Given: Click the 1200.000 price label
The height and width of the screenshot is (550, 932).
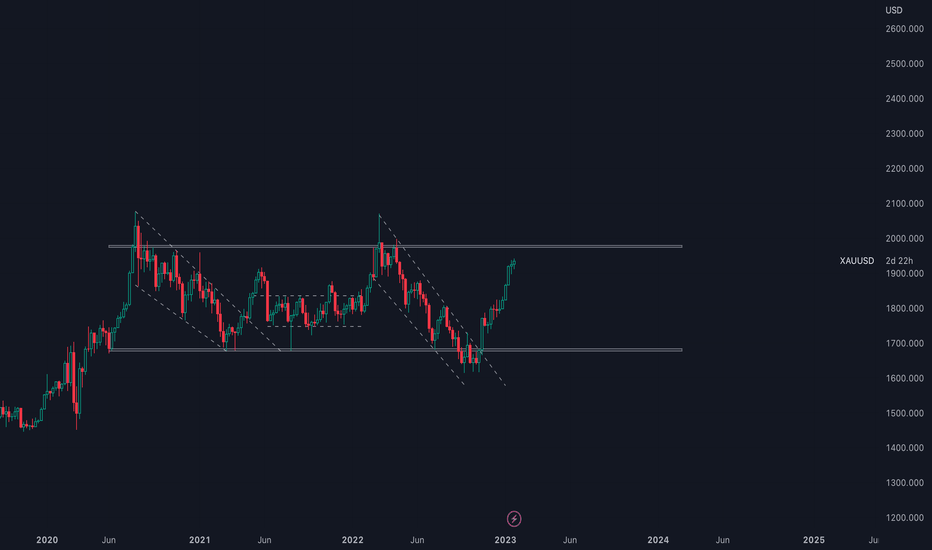Looking at the screenshot, I should [905, 518].
